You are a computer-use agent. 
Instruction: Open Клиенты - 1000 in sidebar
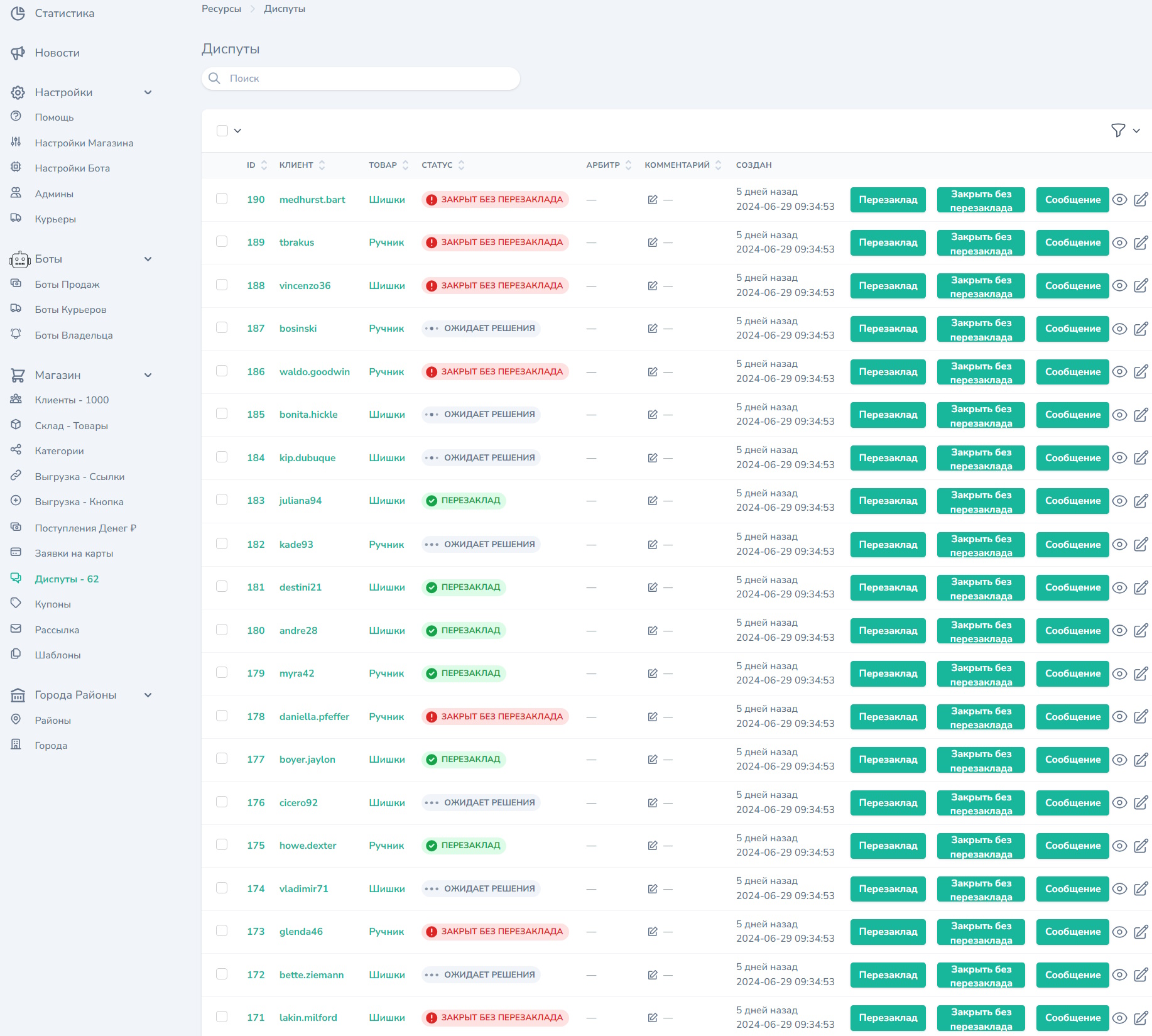(72, 400)
